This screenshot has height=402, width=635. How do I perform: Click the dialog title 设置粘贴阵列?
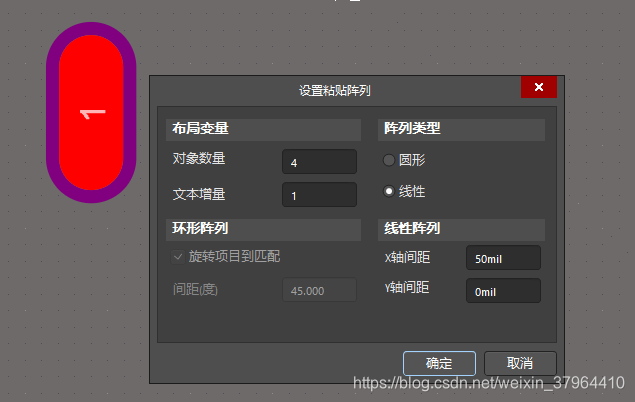coord(335,91)
